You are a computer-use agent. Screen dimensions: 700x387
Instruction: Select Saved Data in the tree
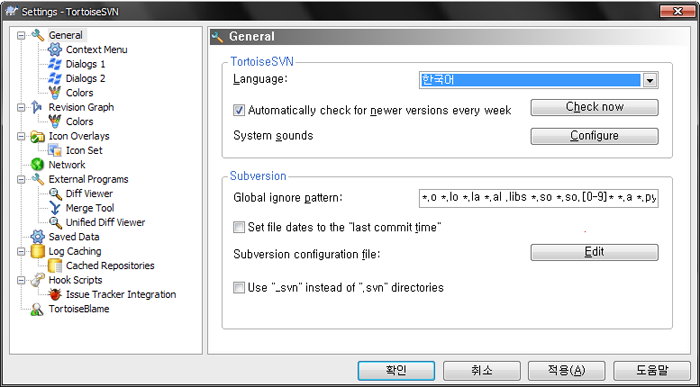click(x=74, y=237)
